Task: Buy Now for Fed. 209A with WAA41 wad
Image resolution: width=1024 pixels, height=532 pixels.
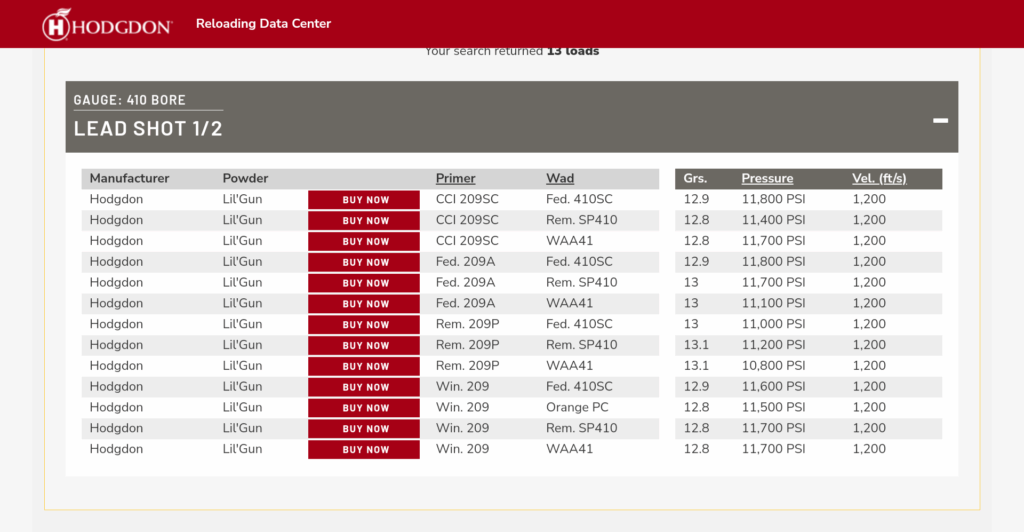Action: coord(364,304)
